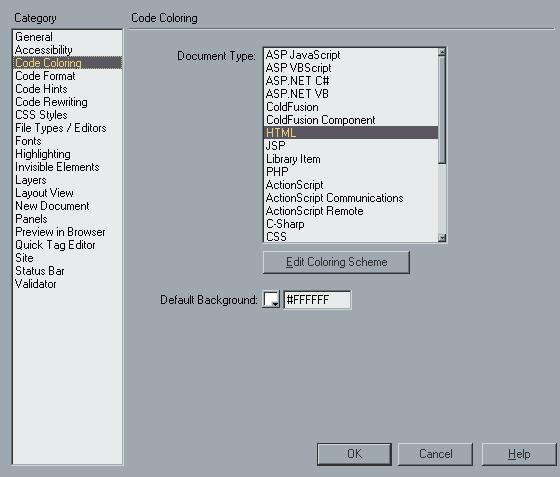Click the Document Type scroll down arrow
560x477 pixels.
click(x=442, y=238)
